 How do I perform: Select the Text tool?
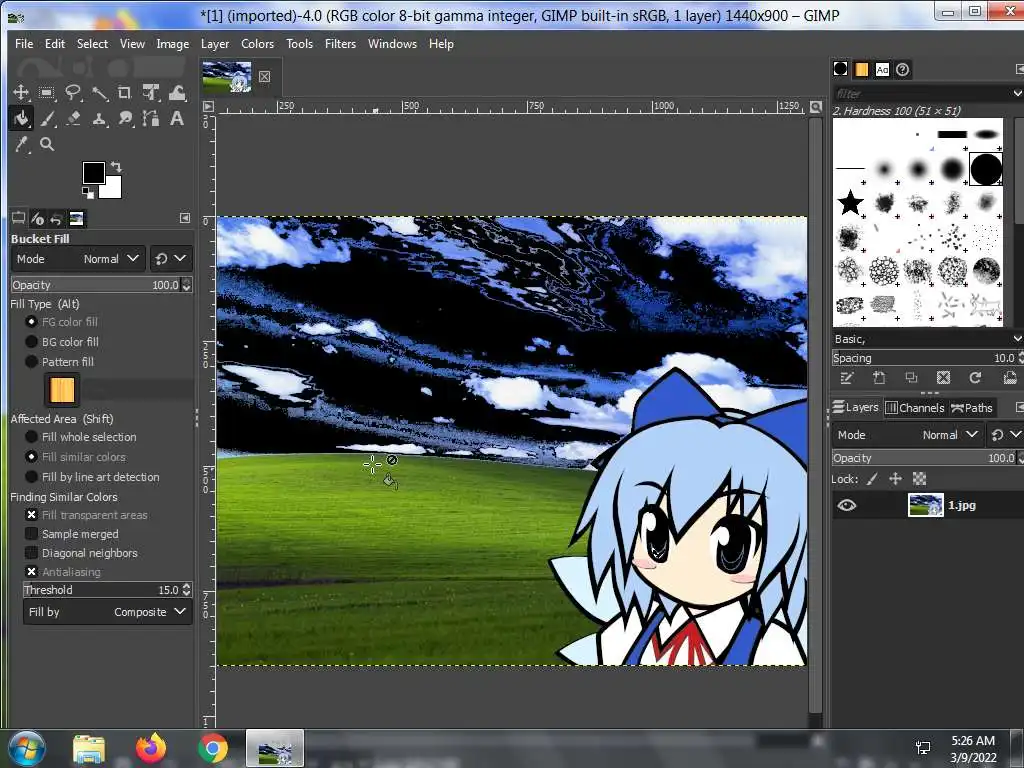177,119
